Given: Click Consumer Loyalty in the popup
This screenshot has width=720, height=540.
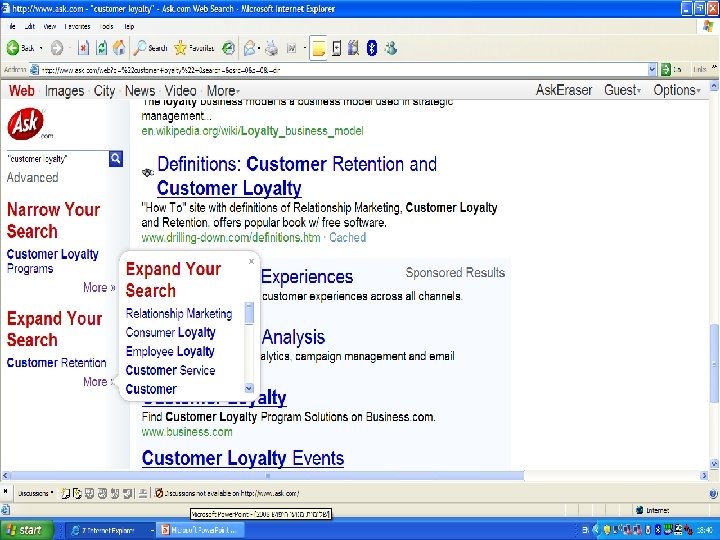Looking at the screenshot, I should tap(170, 332).
